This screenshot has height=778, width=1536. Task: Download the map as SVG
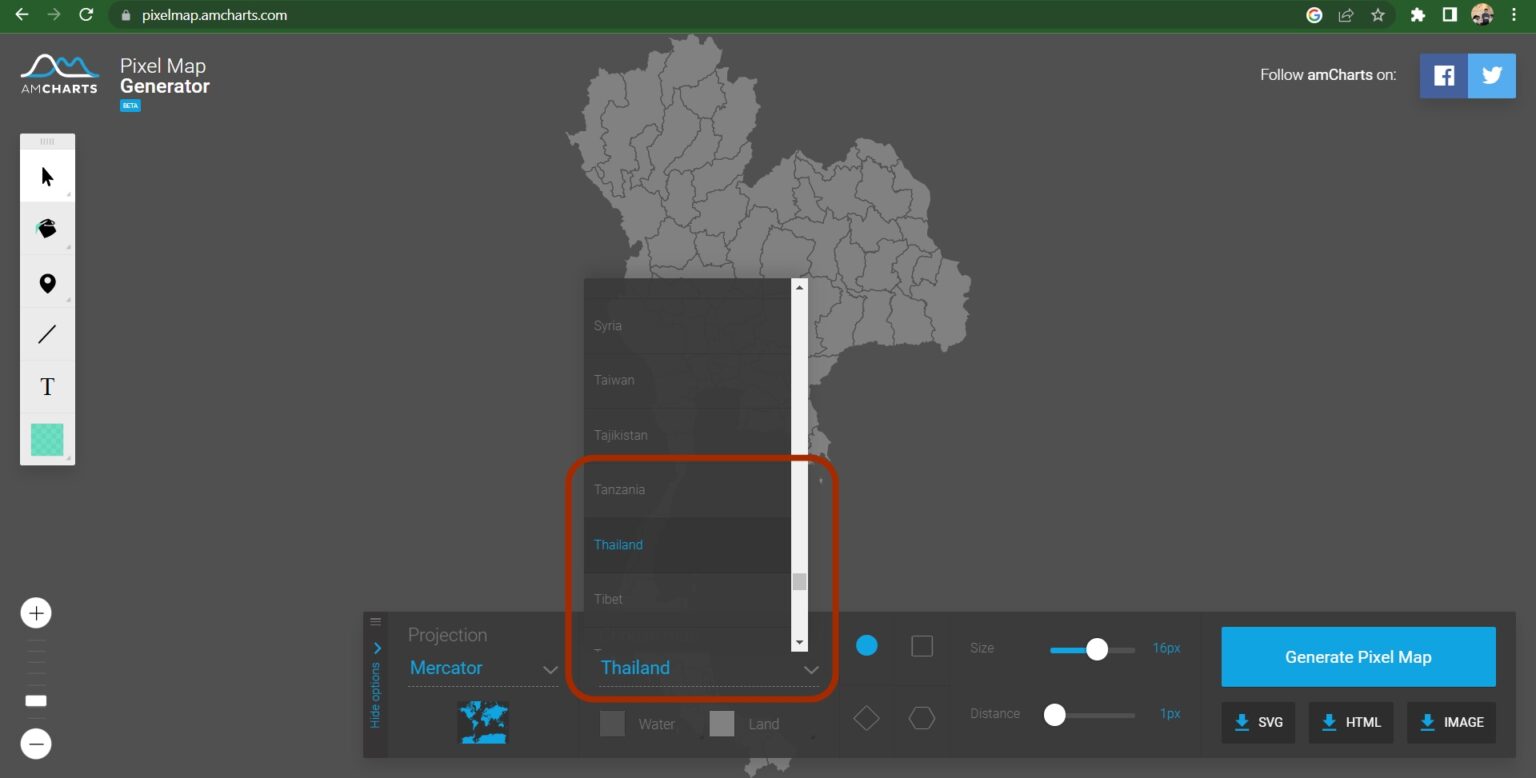click(x=1257, y=722)
